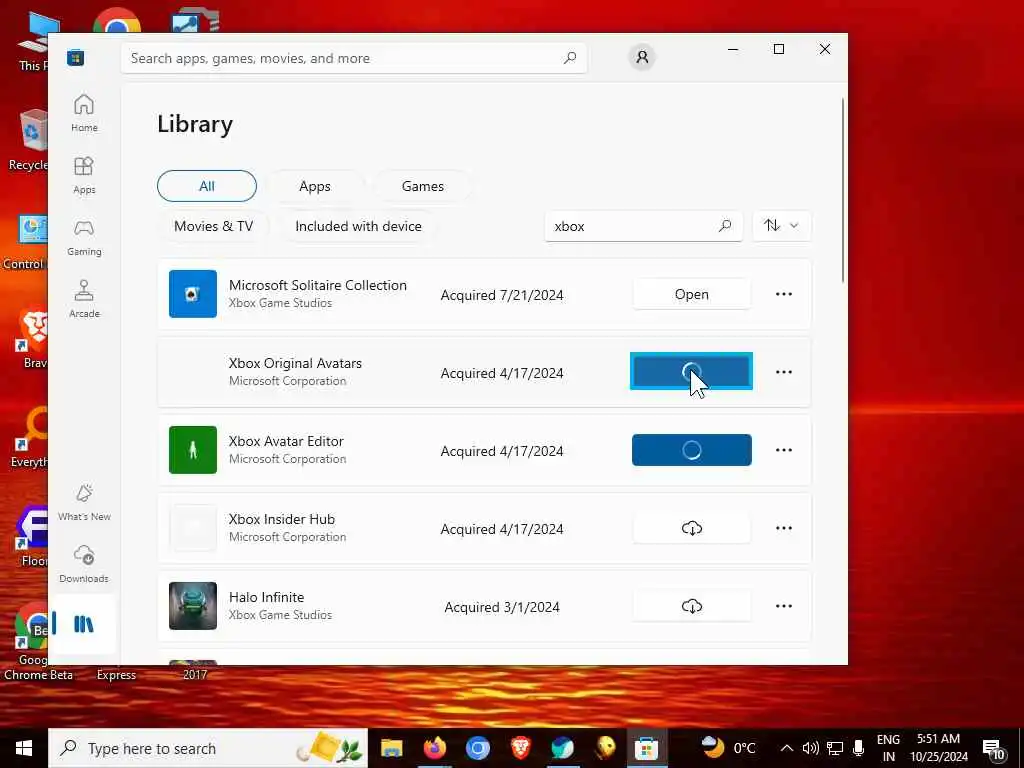
Task: Select the Movies & TV filter
Action: 214,226
